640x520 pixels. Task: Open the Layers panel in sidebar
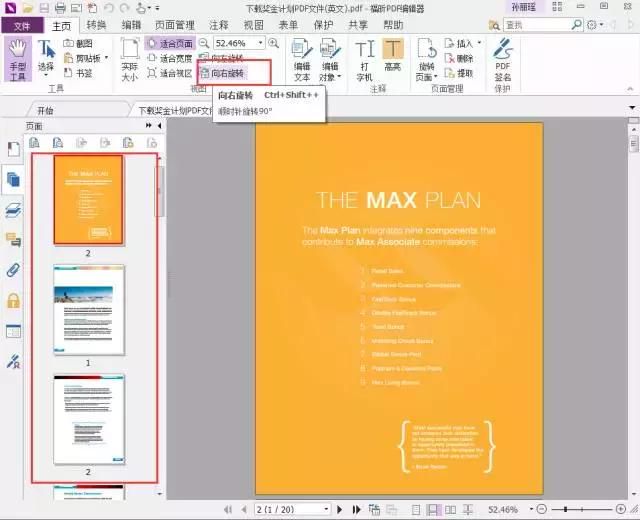[x=13, y=210]
